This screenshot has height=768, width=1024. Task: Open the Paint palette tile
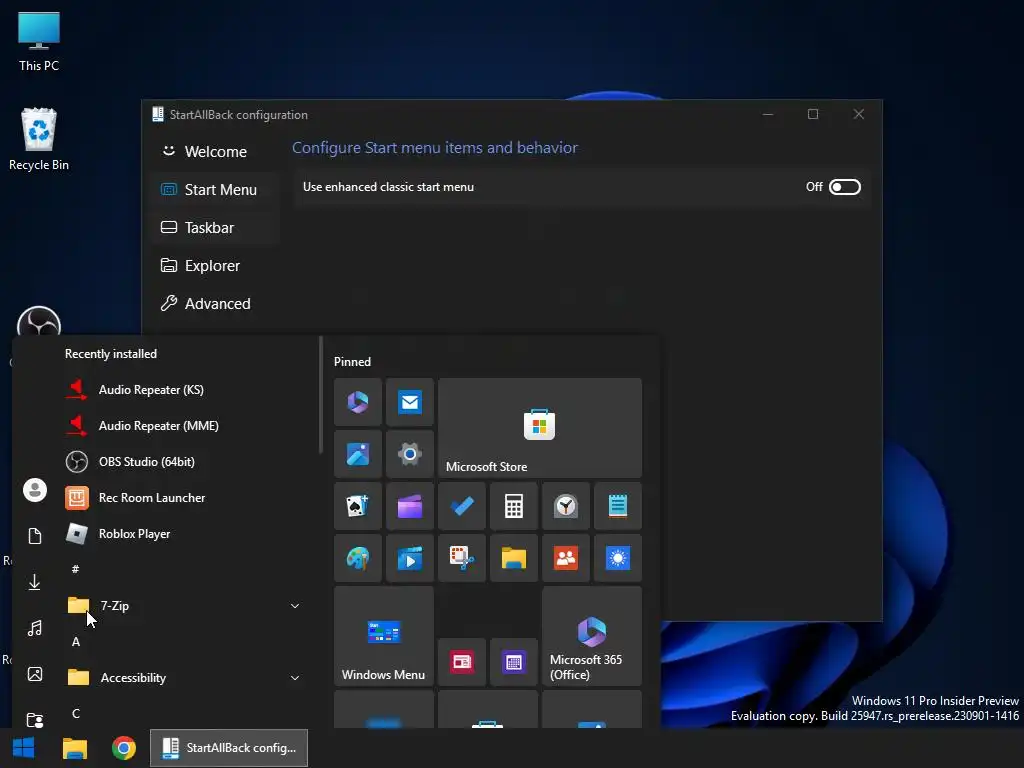point(358,558)
